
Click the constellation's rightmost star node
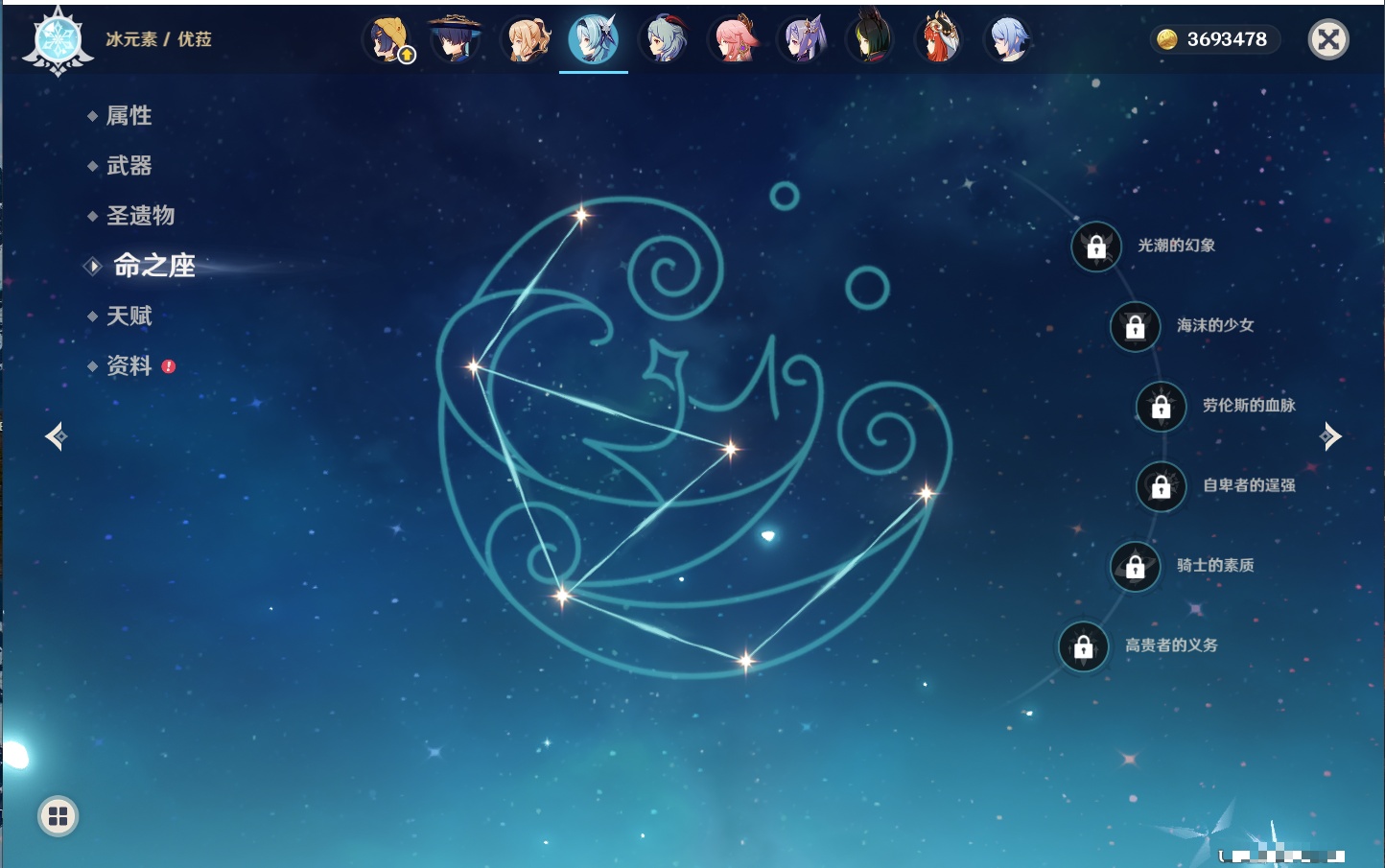pyautogui.click(x=926, y=494)
